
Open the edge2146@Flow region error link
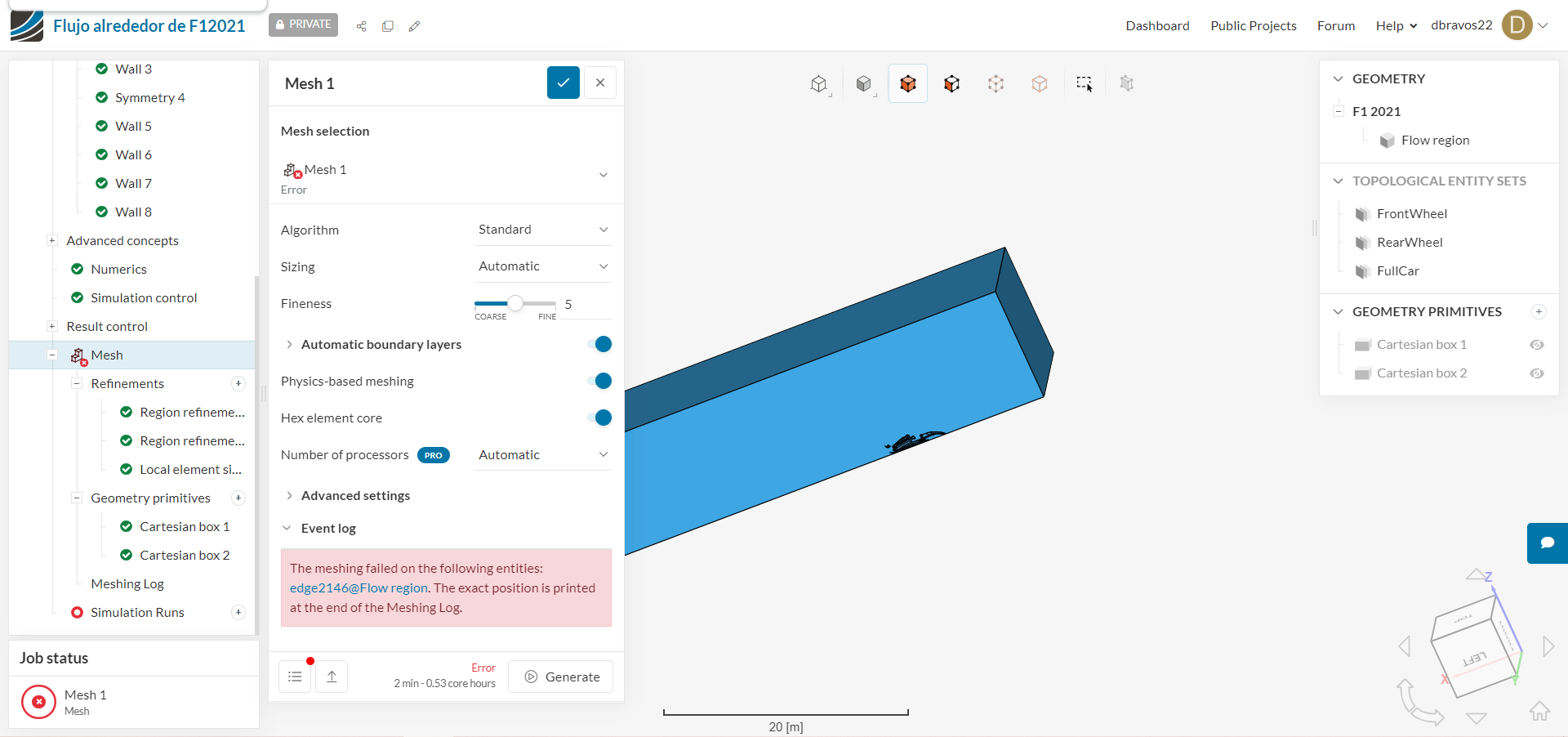(359, 587)
